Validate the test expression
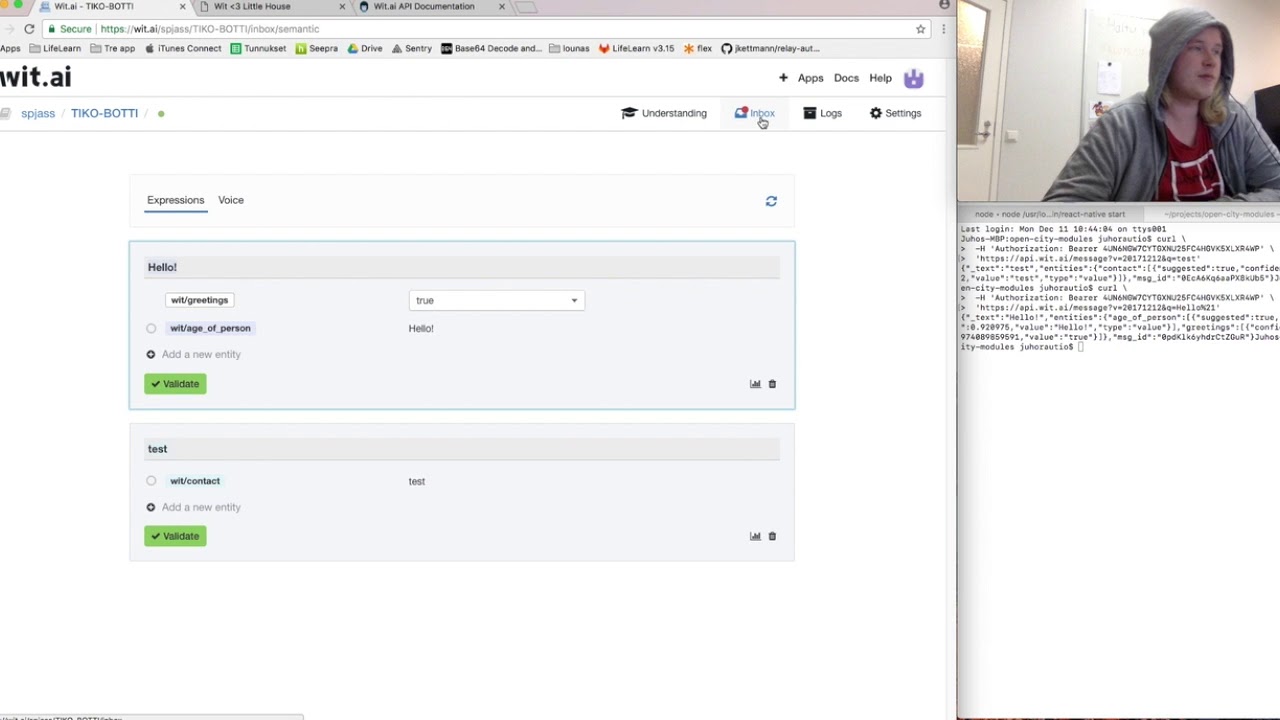 click(175, 536)
